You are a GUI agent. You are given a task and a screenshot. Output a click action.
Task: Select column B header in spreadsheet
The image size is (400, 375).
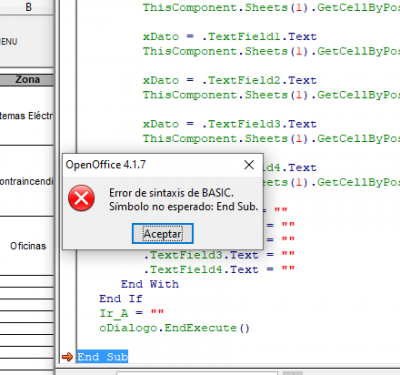[28, 7]
